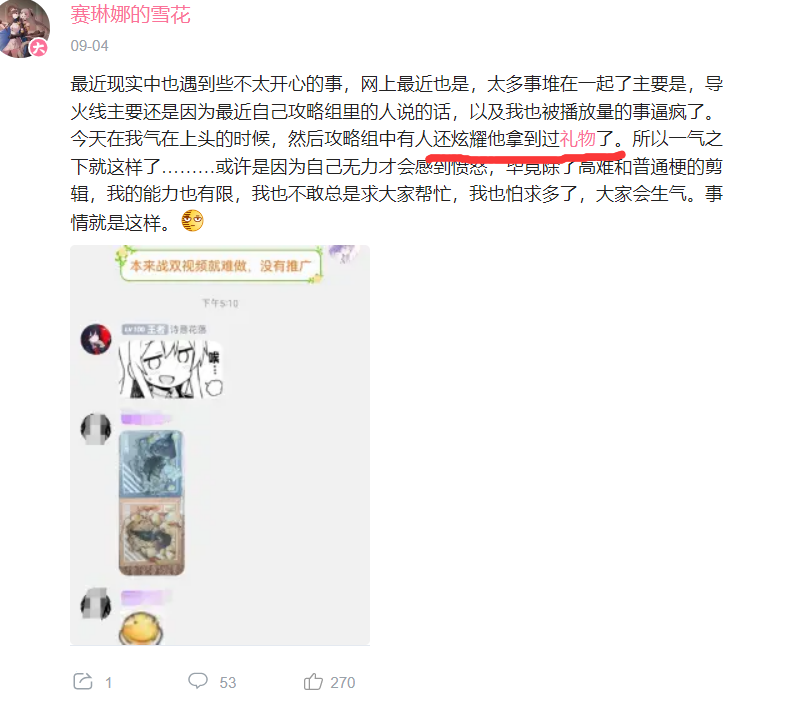Click the pink 礼物 keyword link
Viewport: 791px width, 701px height.
click(x=578, y=139)
